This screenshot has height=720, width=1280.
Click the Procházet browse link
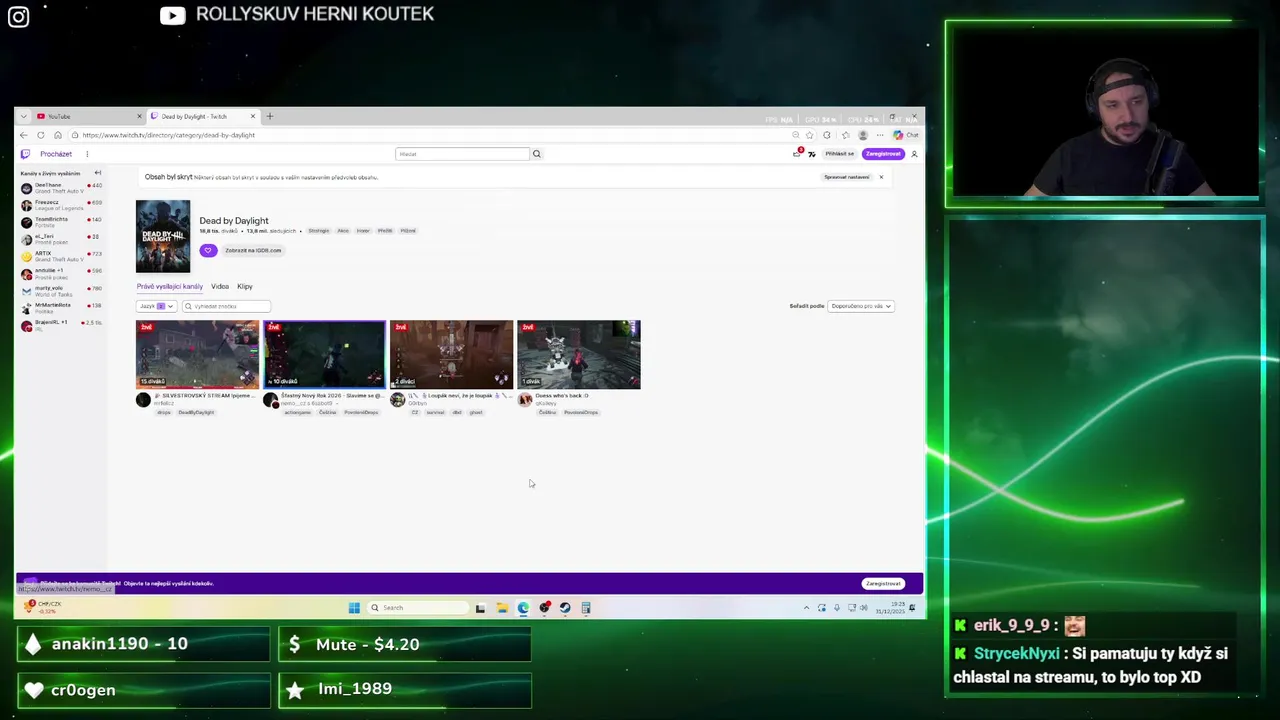point(56,154)
